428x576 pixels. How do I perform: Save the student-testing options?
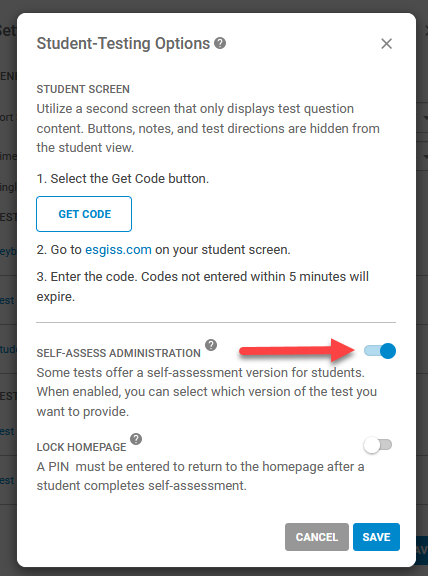(376, 537)
